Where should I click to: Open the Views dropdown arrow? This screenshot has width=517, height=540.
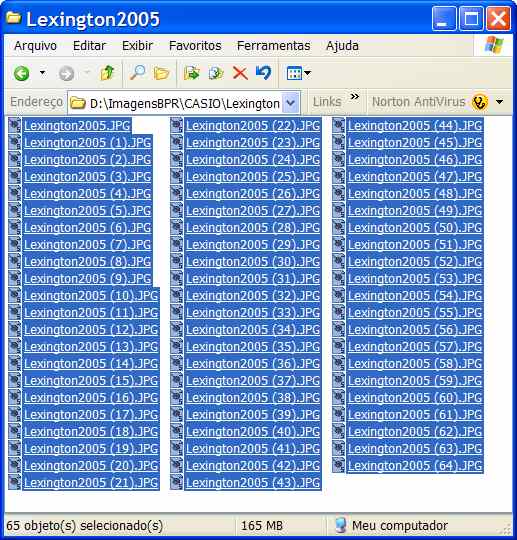tap(308, 73)
